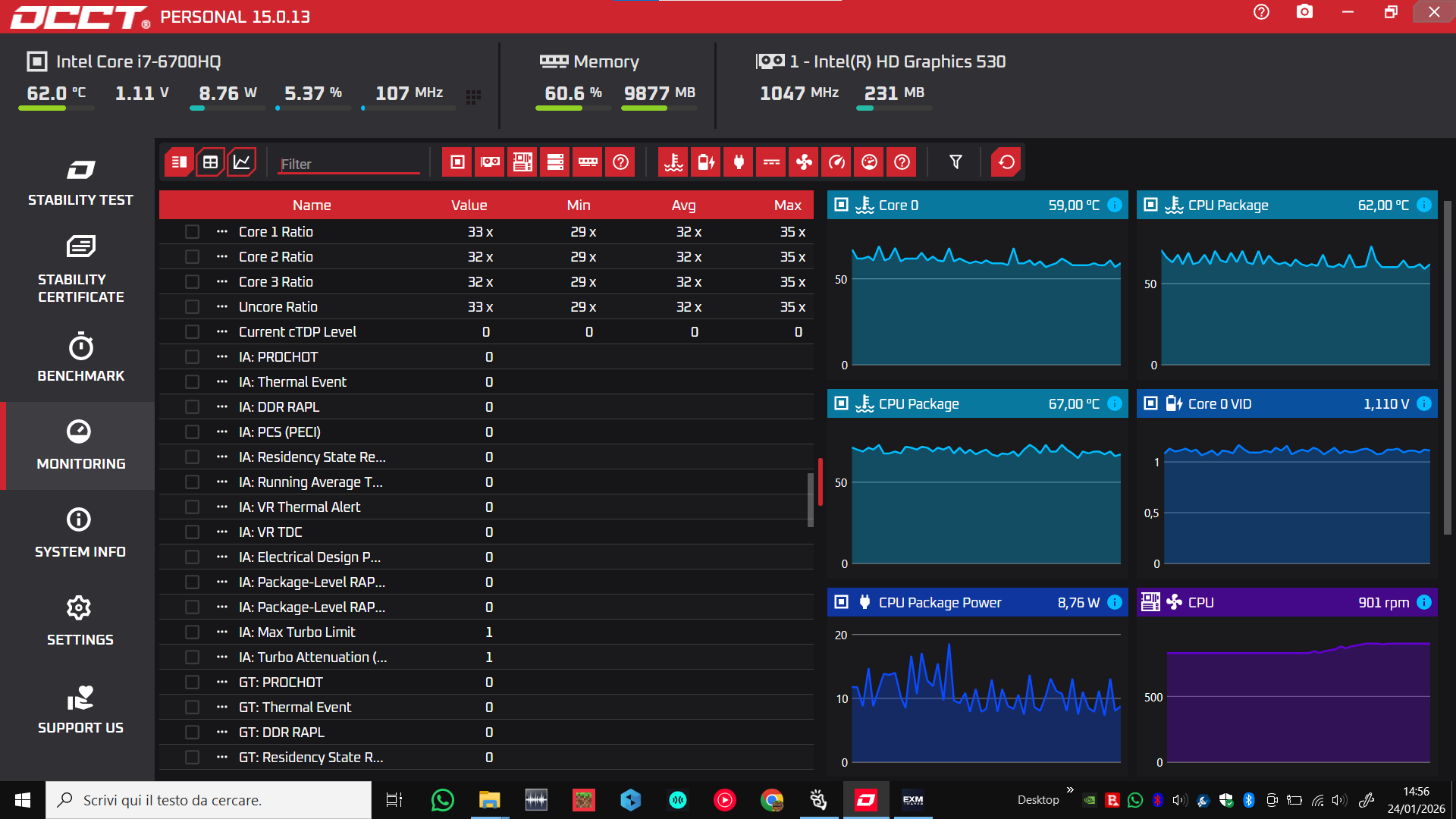Click the Value column header
Image resolution: width=1456 pixels, height=819 pixels.
[x=469, y=205]
